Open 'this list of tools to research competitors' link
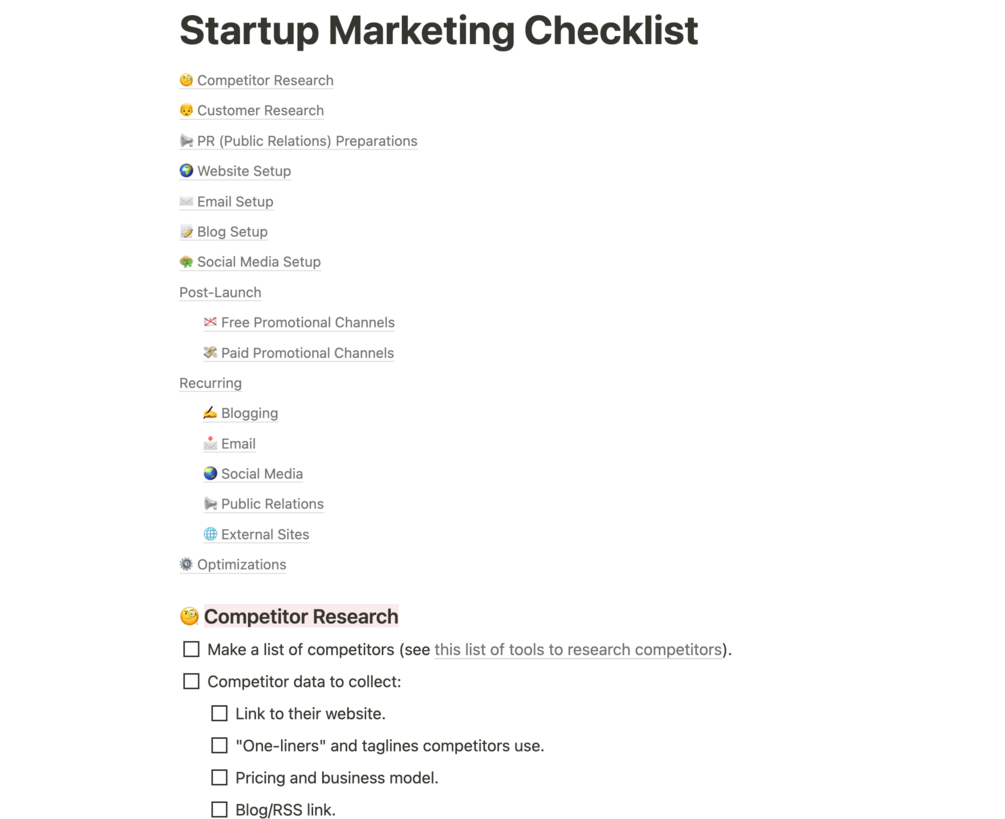Screen dimensions: 1005x819 pyautogui.click(x=577, y=650)
